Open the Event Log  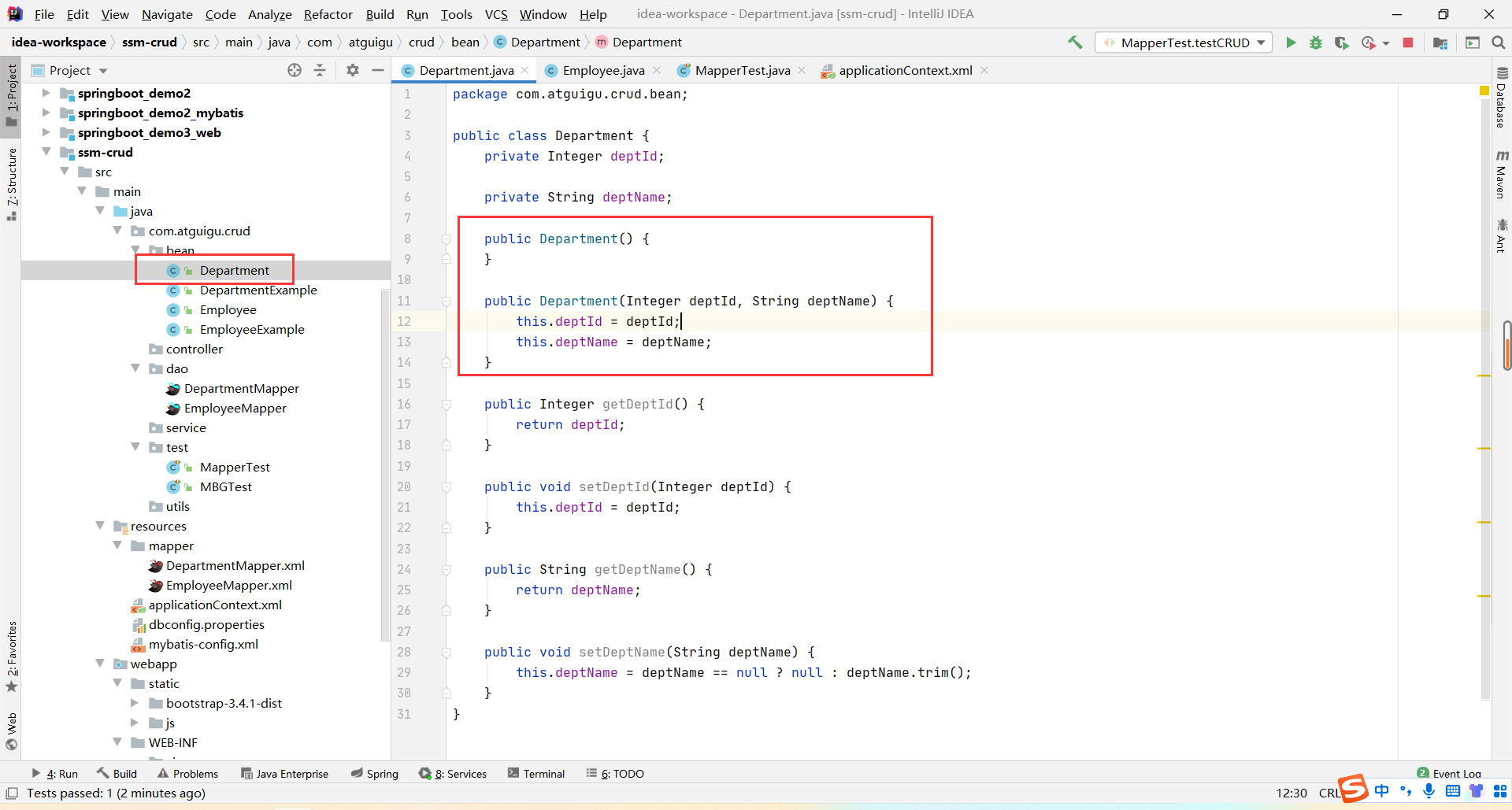click(1449, 773)
